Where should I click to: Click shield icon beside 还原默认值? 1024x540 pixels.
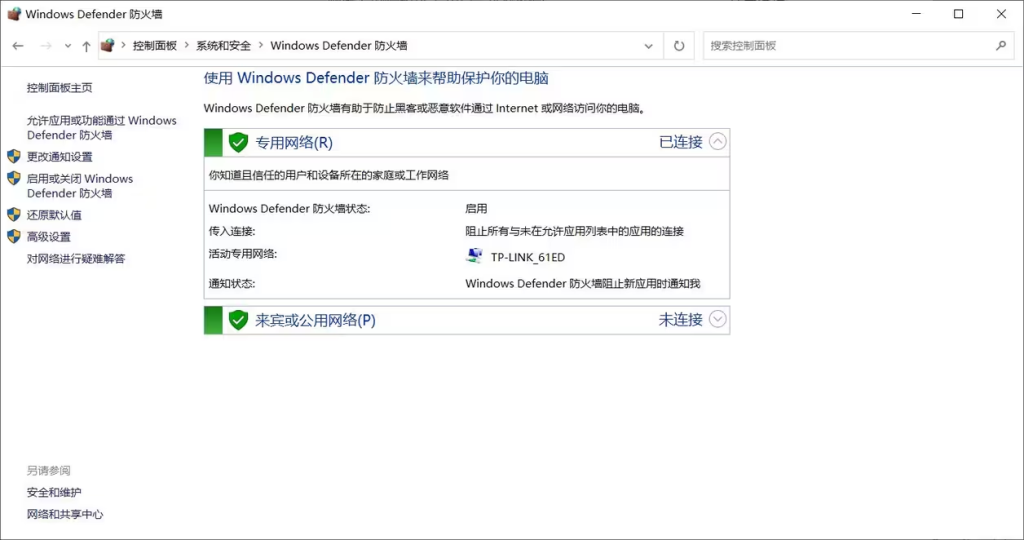14,215
